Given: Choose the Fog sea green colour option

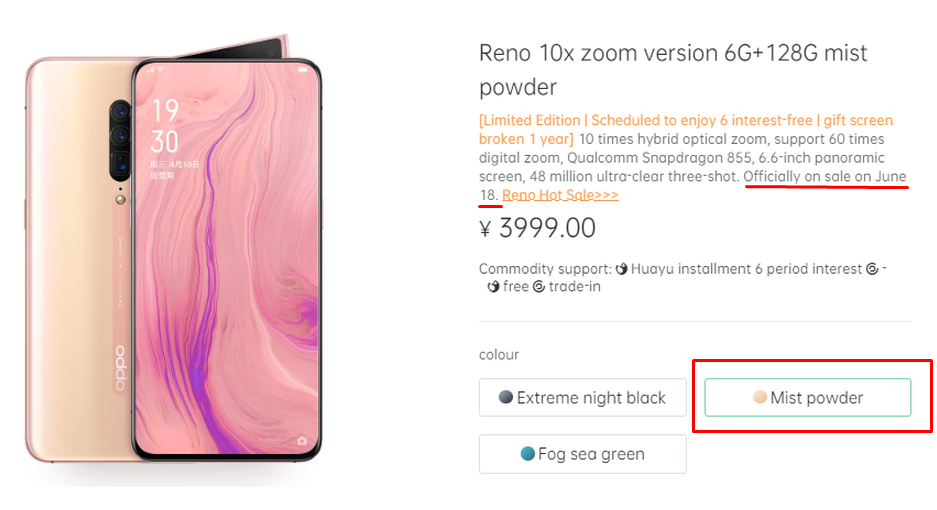Looking at the screenshot, I should click(582, 453).
